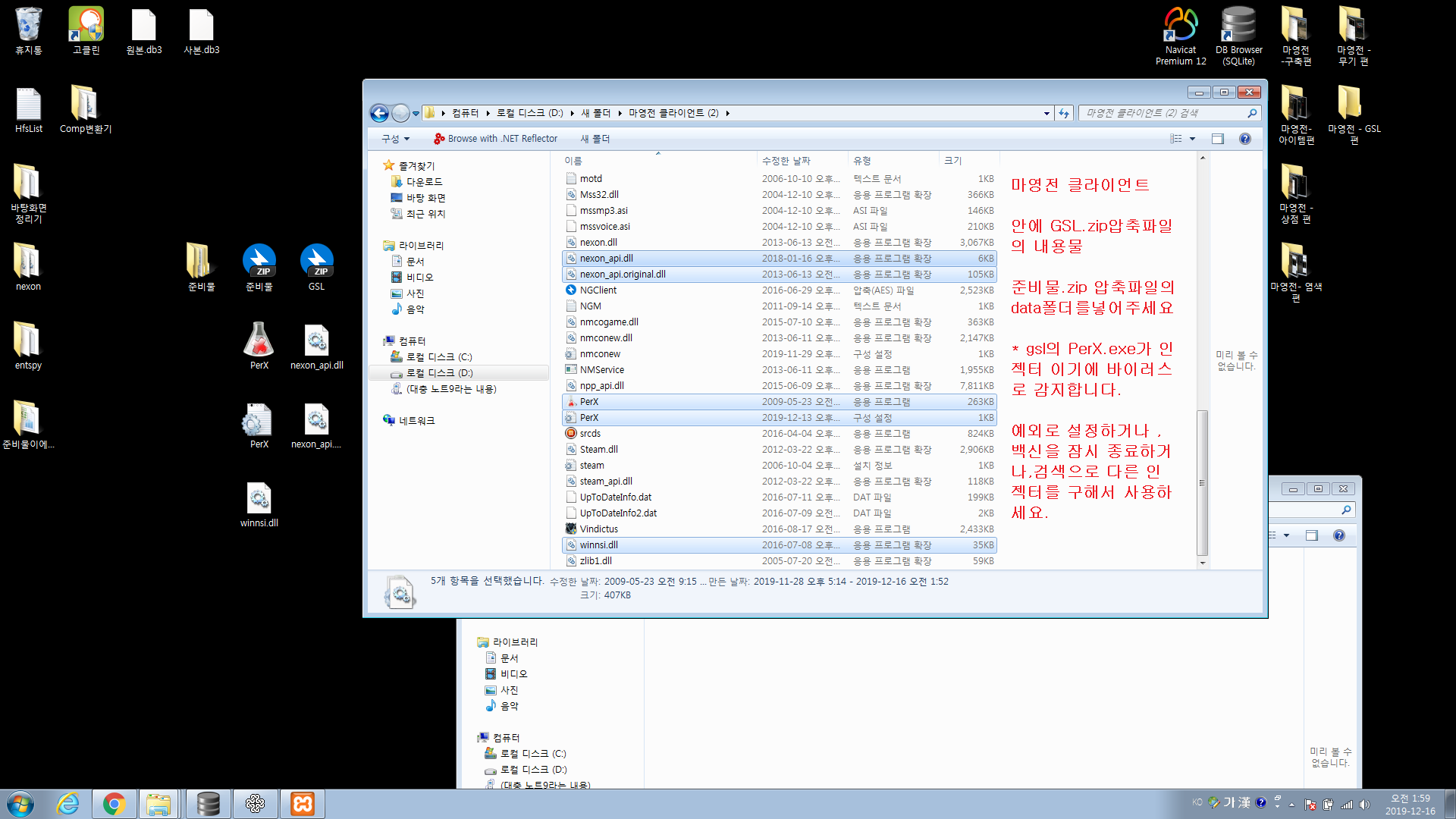Sort by 이름 column header
This screenshot has height=819, width=1456.
pos(659,161)
